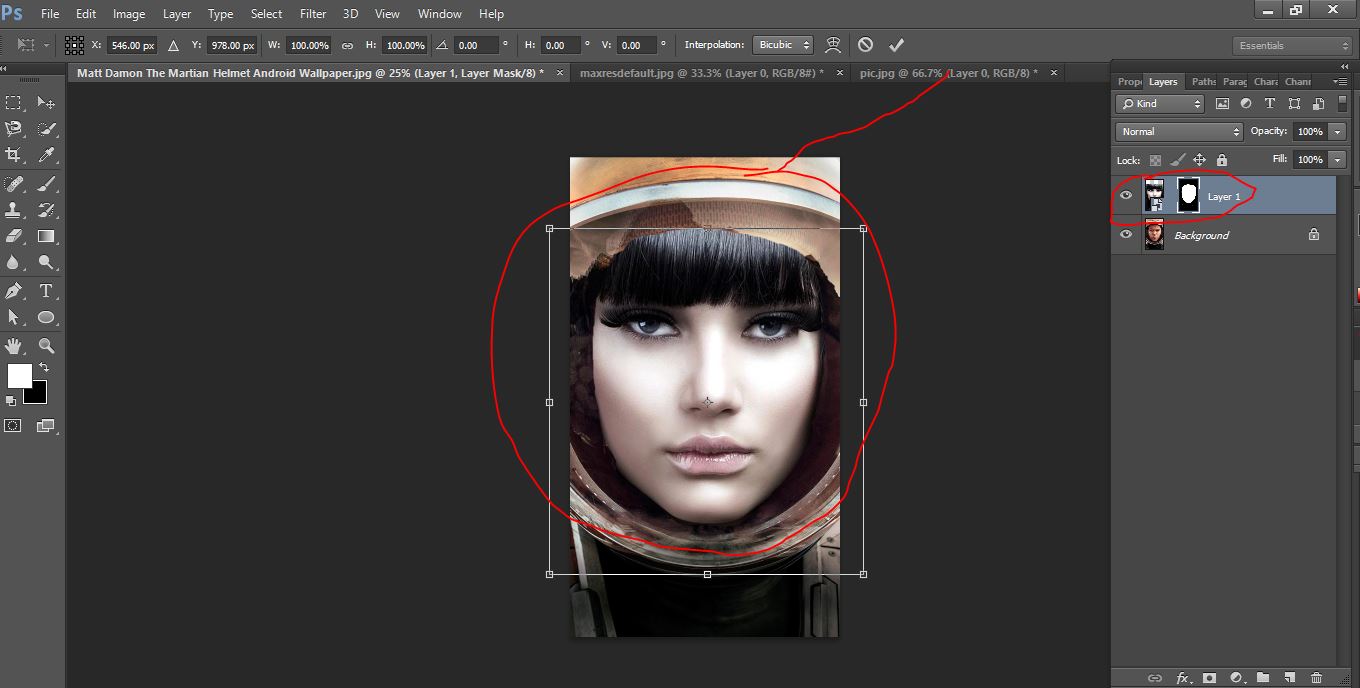Switch to the Paths panel tab
Image resolution: width=1360 pixels, height=688 pixels.
click(x=1203, y=82)
